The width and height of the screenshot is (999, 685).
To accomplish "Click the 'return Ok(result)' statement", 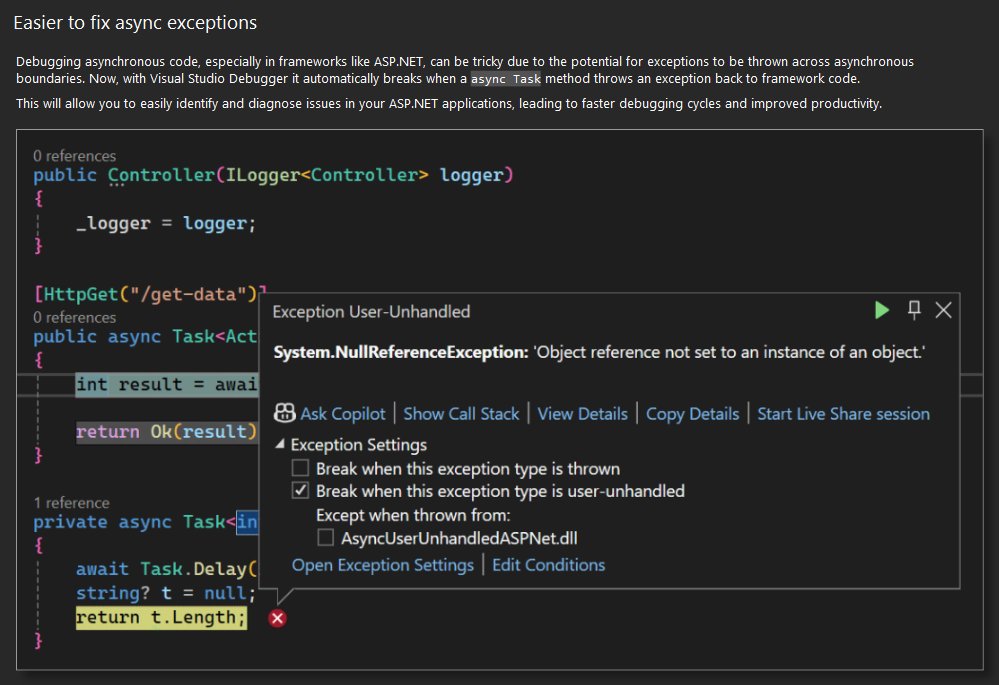I will 166,432.
